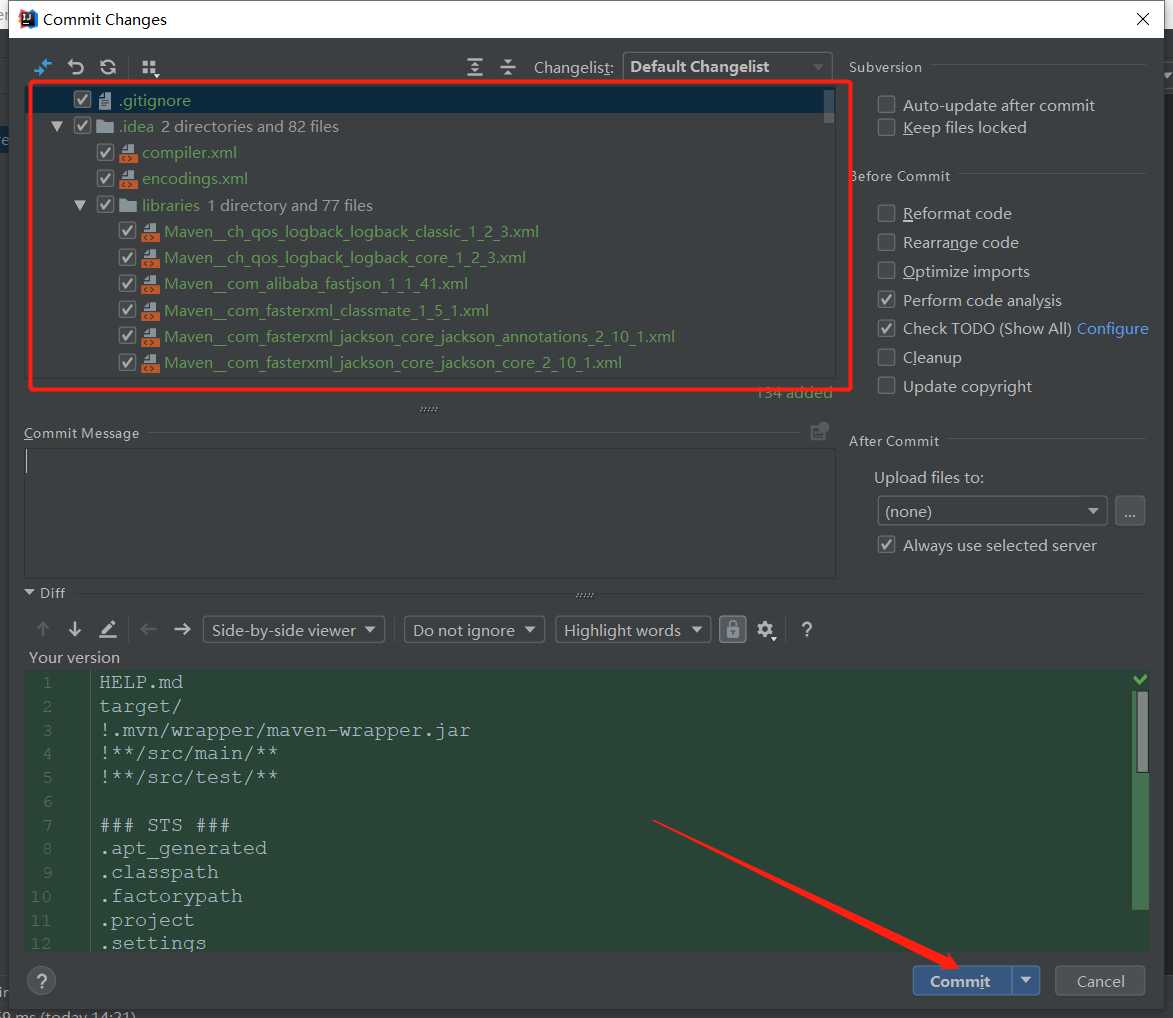Click the Refresh changes icon

coord(108,67)
